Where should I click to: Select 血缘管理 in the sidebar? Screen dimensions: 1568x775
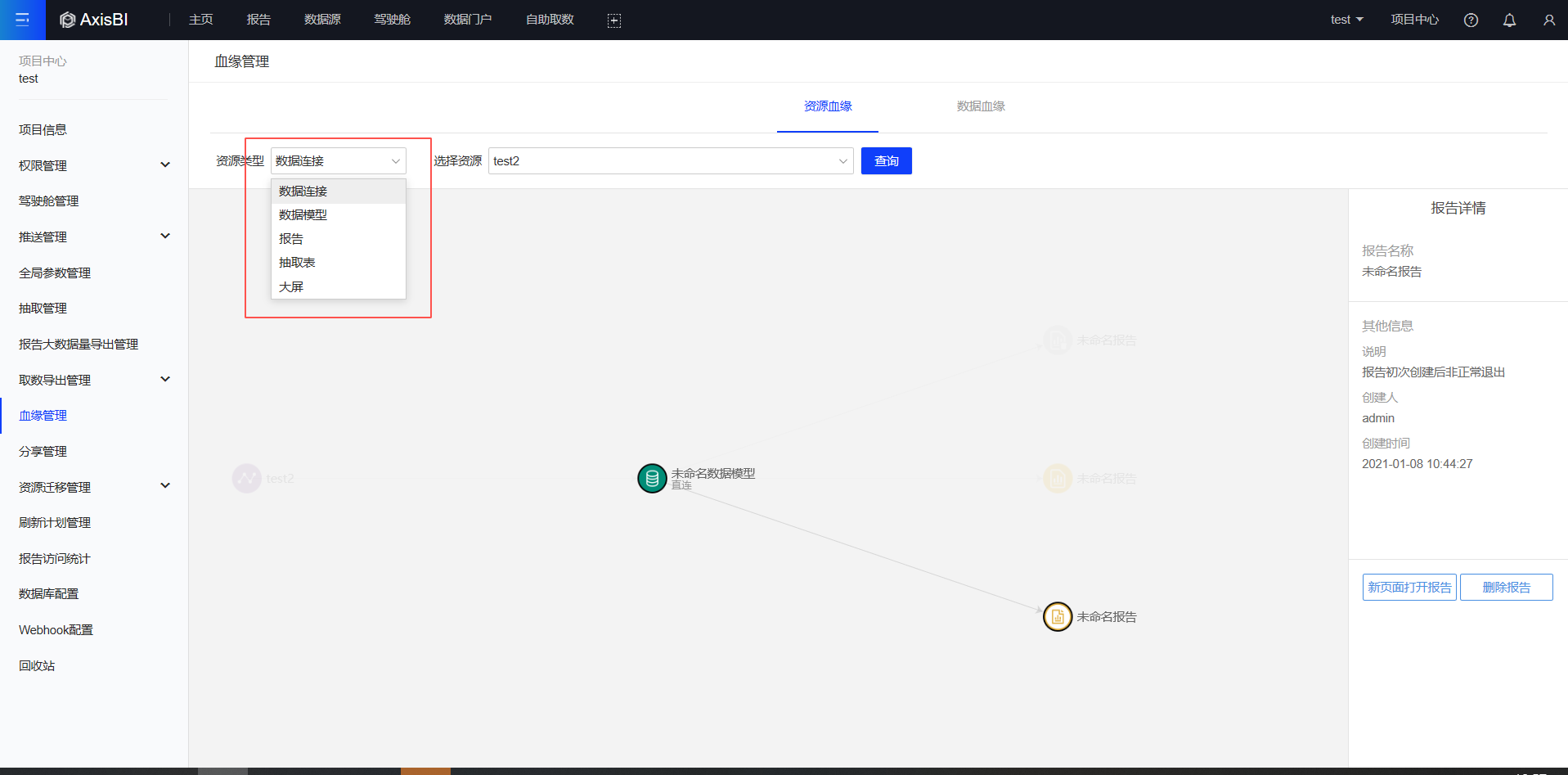click(43, 415)
